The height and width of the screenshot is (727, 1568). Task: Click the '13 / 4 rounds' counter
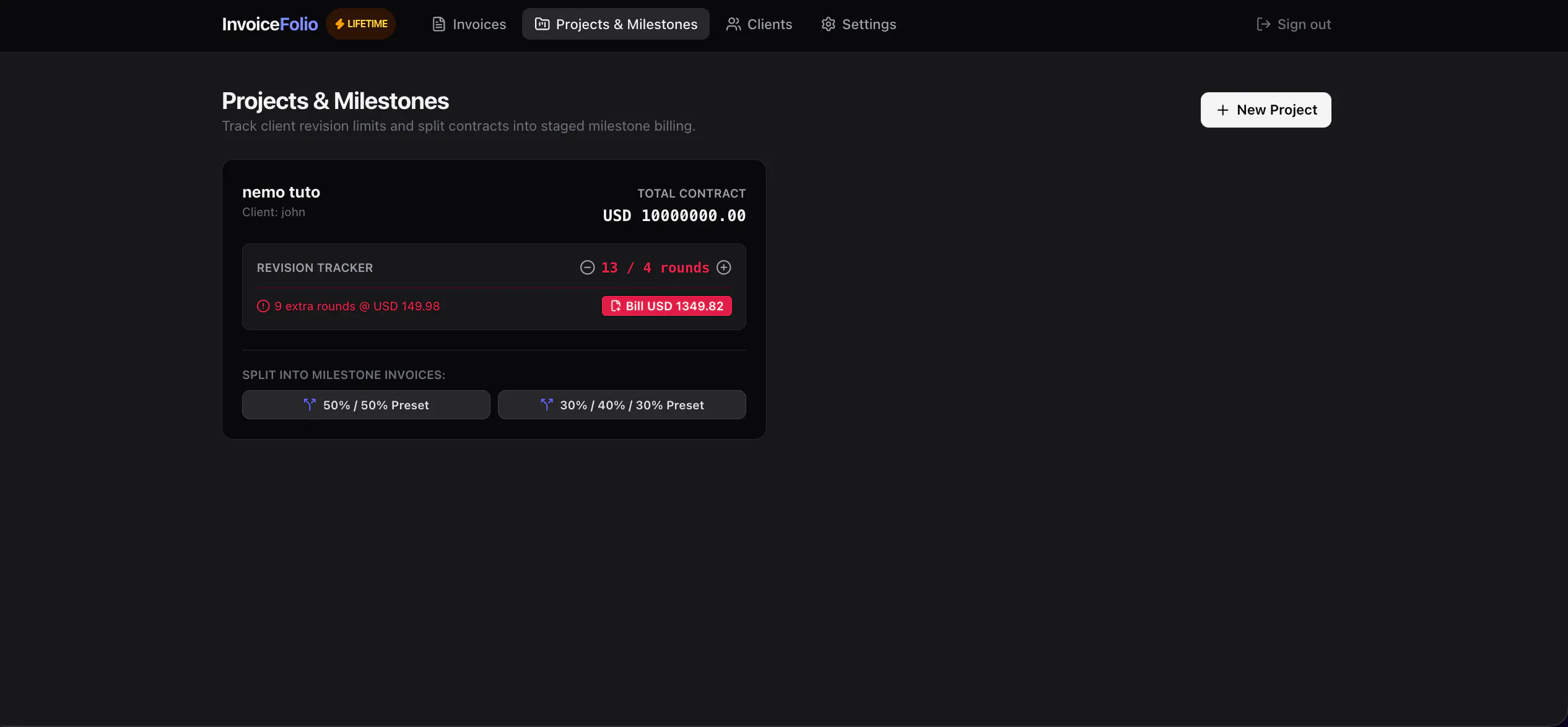pyautogui.click(x=655, y=268)
